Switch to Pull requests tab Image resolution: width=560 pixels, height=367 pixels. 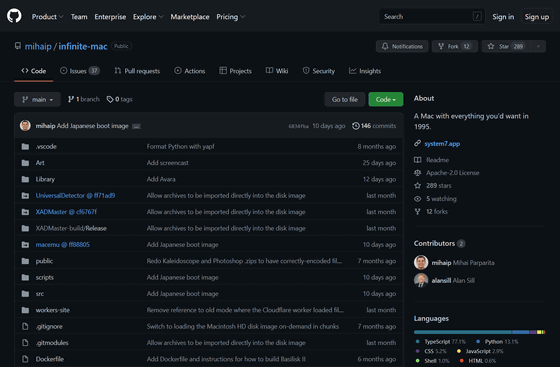137,71
